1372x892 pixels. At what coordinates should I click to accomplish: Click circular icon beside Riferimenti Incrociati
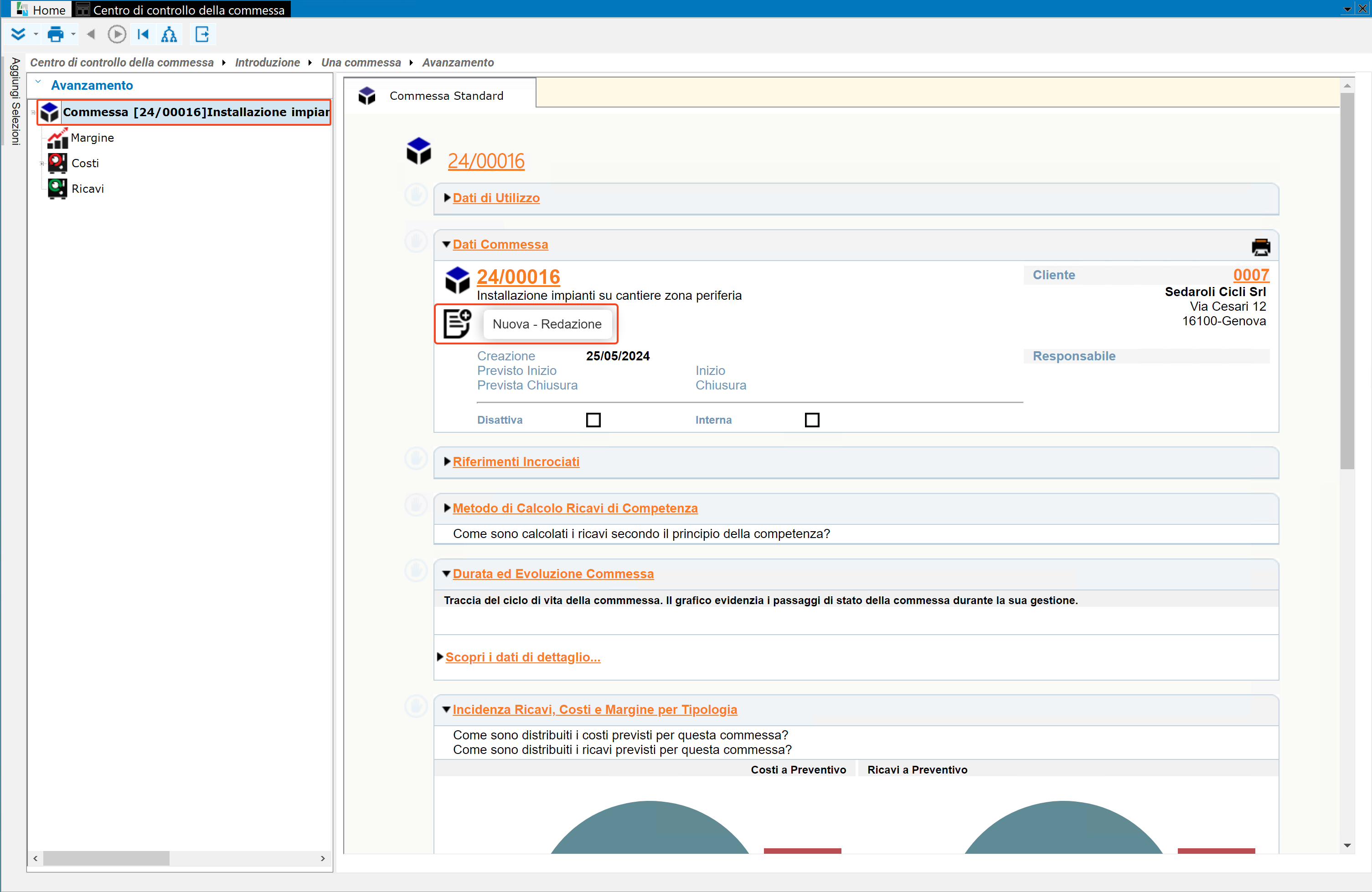point(416,459)
